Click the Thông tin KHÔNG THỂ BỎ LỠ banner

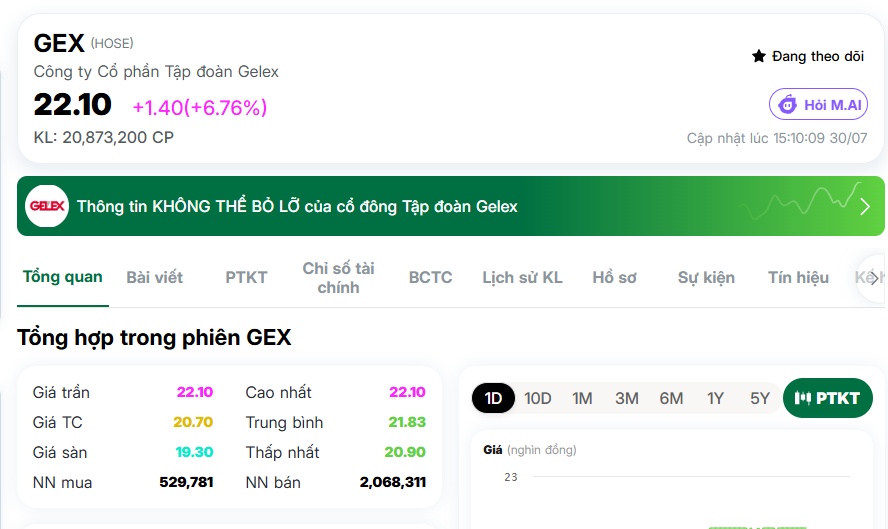(451, 206)
